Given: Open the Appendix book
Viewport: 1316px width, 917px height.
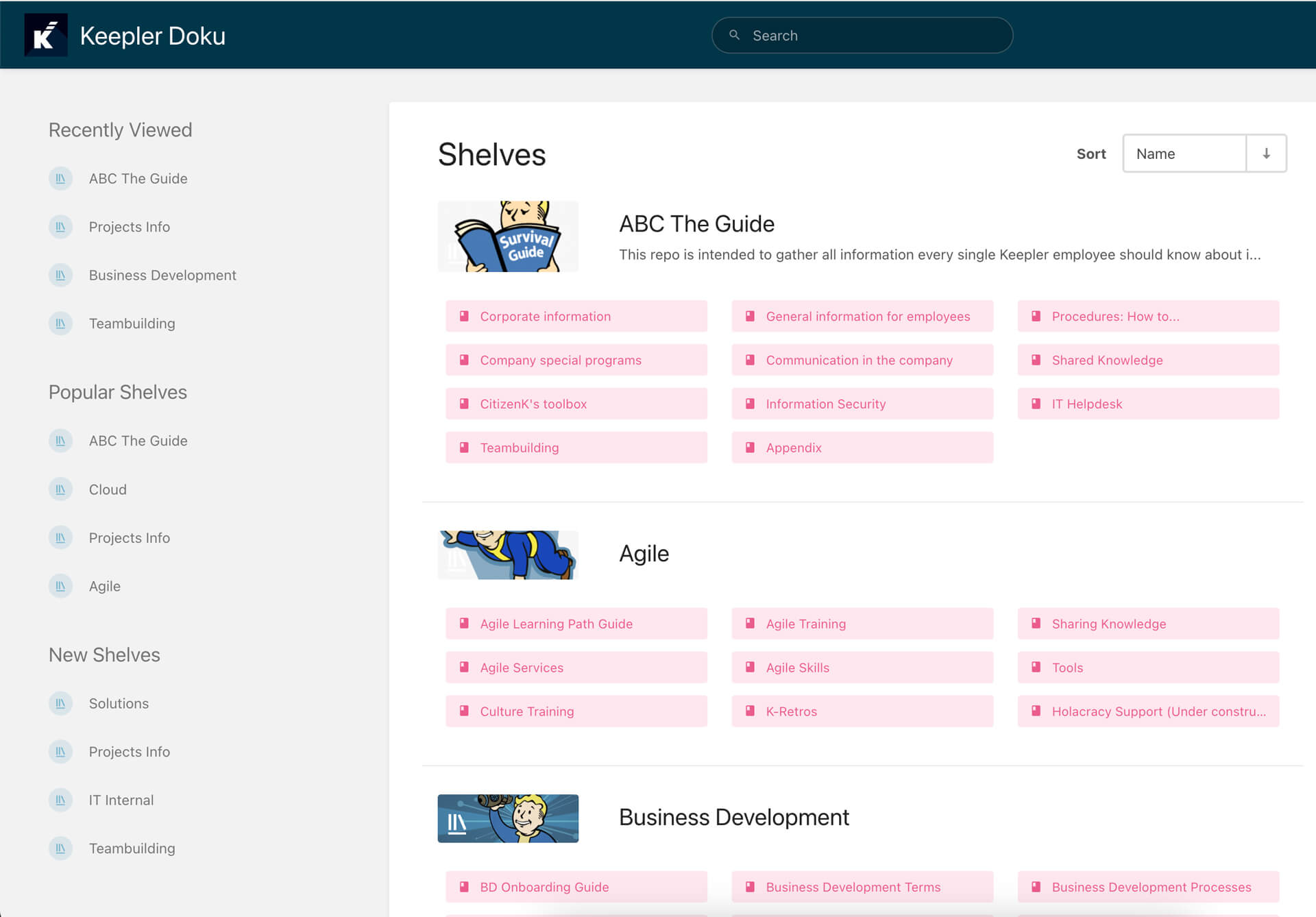Looking at the screenshot, I should pos(862,448).
